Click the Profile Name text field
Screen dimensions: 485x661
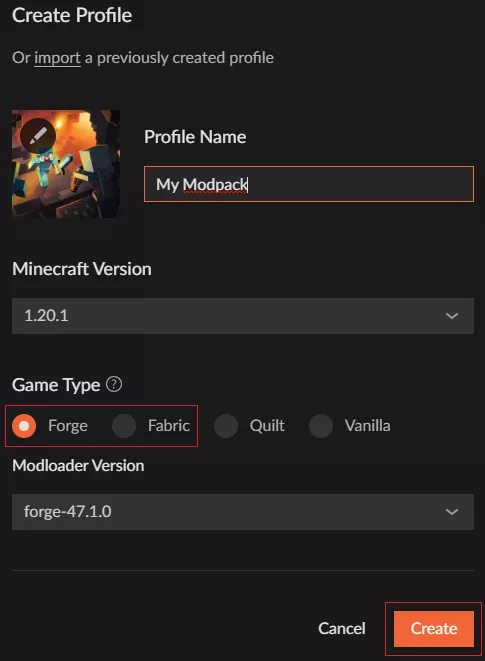[x=309, y=184]
